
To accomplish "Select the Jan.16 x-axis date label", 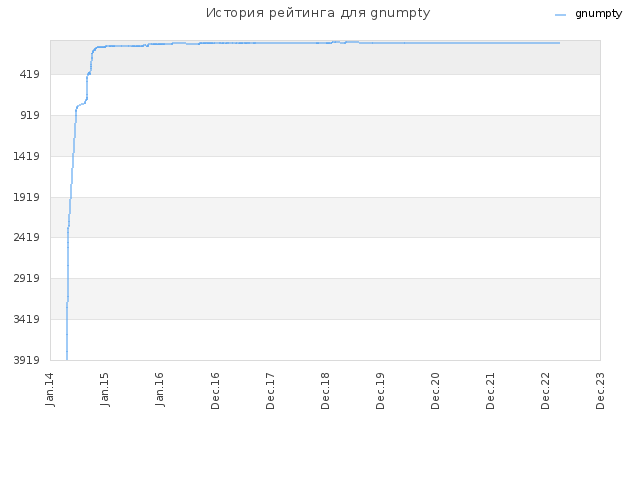I will click(160, 389).
